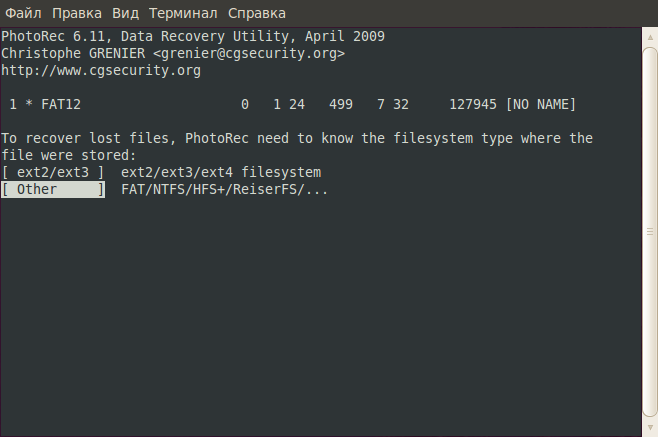Click the ext2/ext3/ext4 filesystem description text
Image resolution: width=658 pixels, height=437 pixels.
click(221, 173)
